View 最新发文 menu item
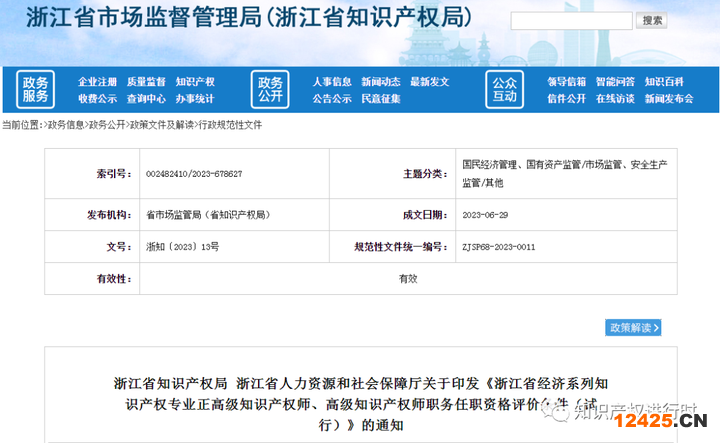 tap(429, 82)
